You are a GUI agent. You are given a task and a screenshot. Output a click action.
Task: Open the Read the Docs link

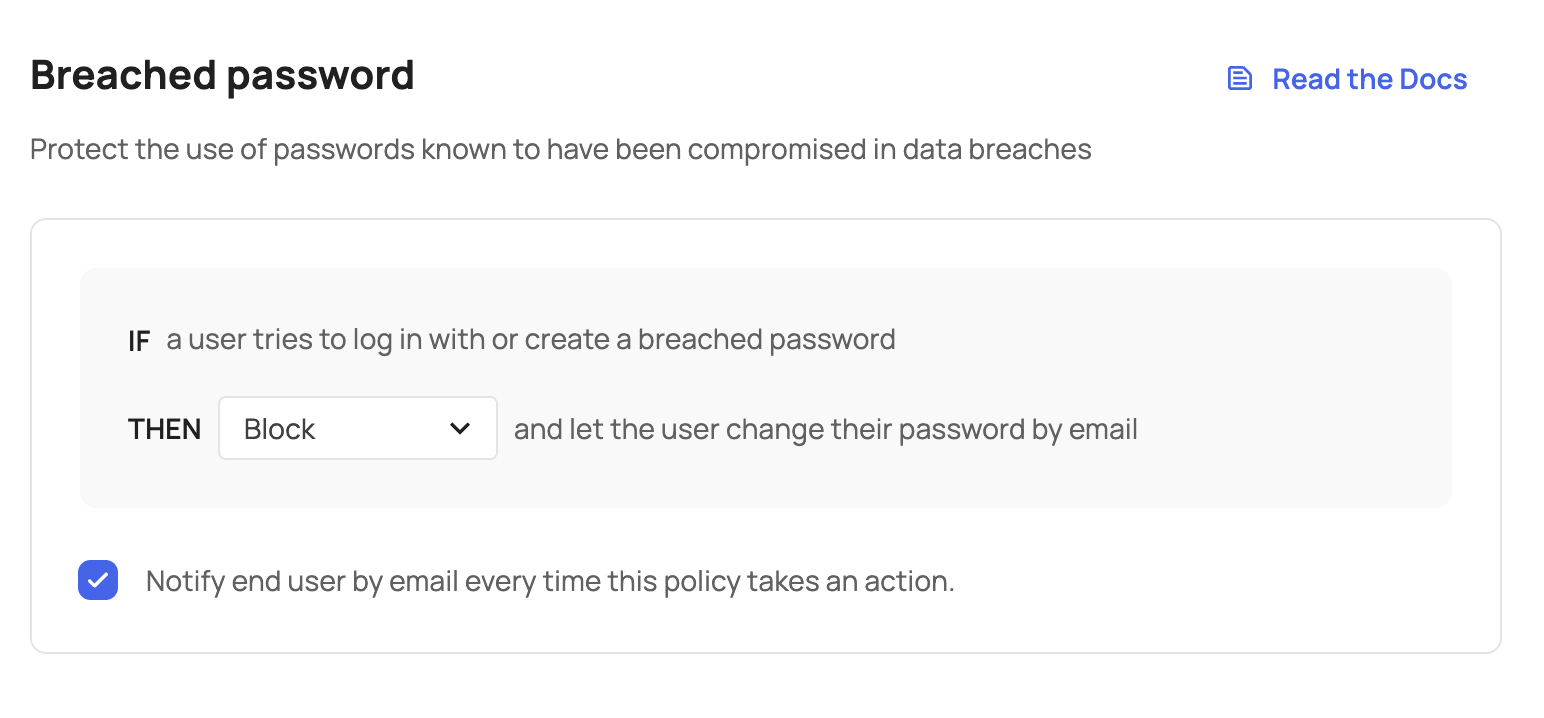1369,78
